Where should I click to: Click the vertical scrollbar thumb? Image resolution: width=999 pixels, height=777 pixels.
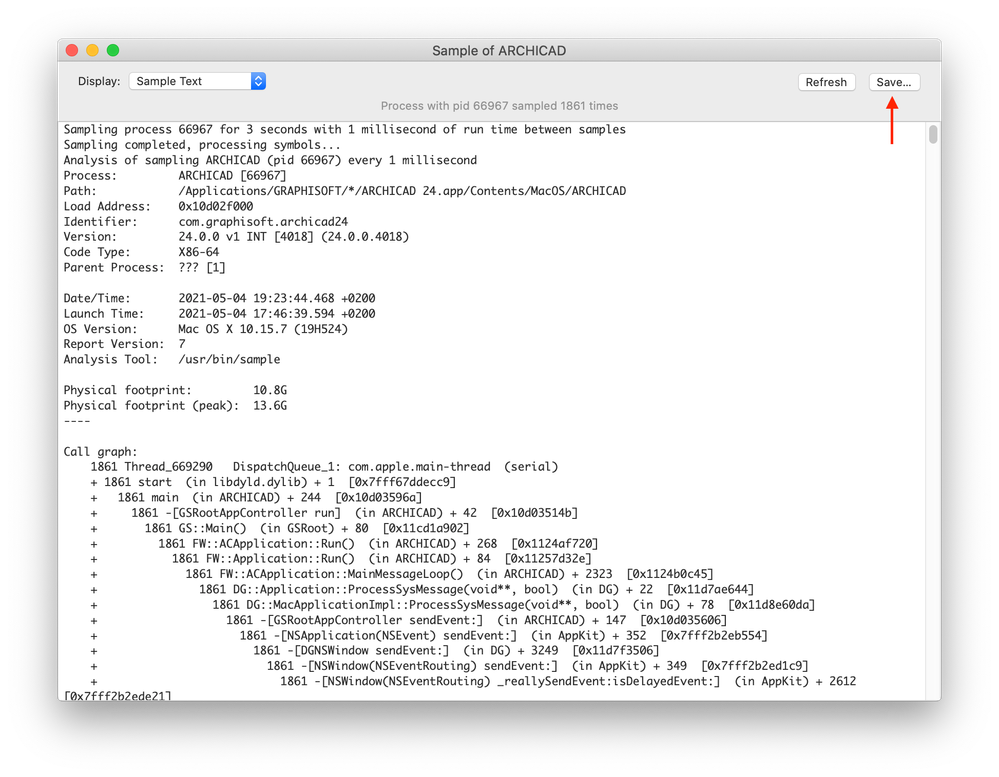(933, 134)
